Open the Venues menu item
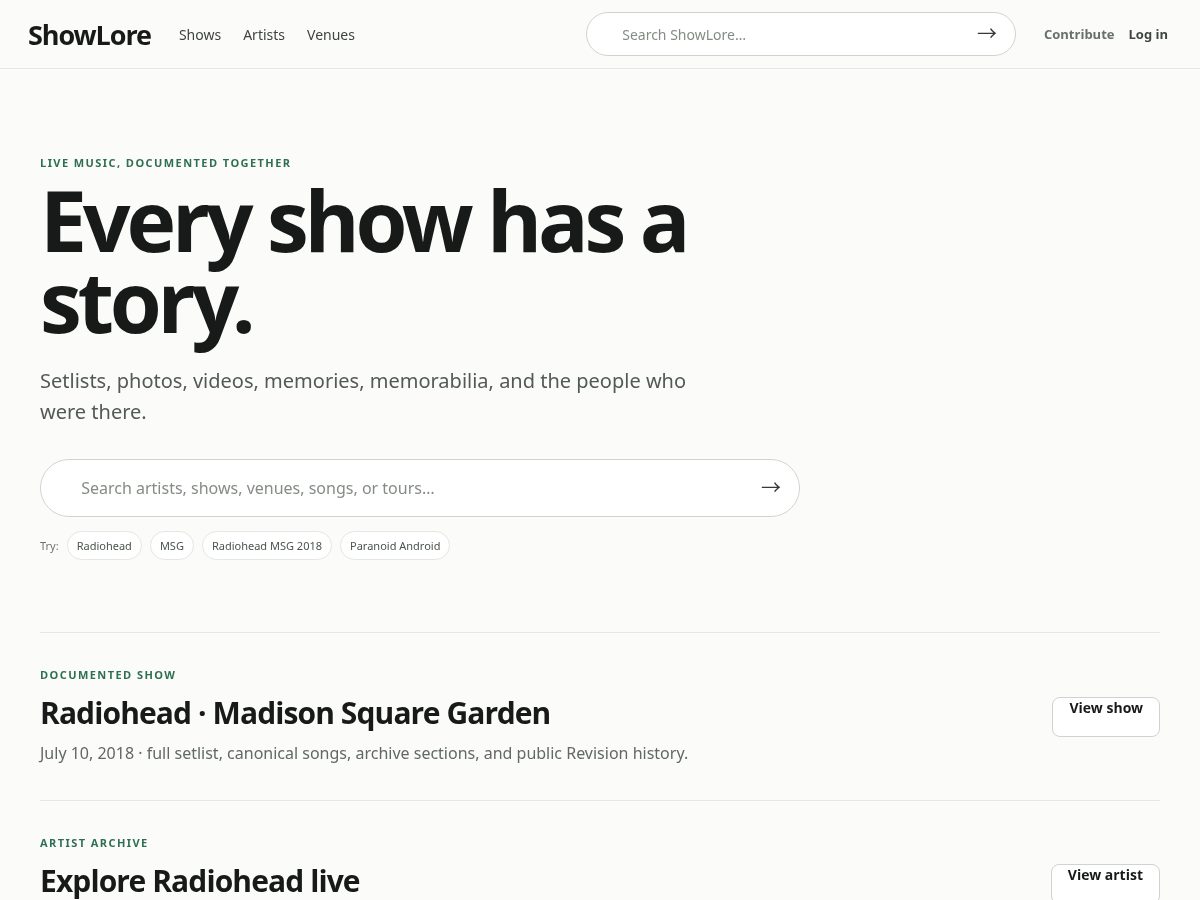This screenshot has width=1200, height=900. [x=331, y=35]
